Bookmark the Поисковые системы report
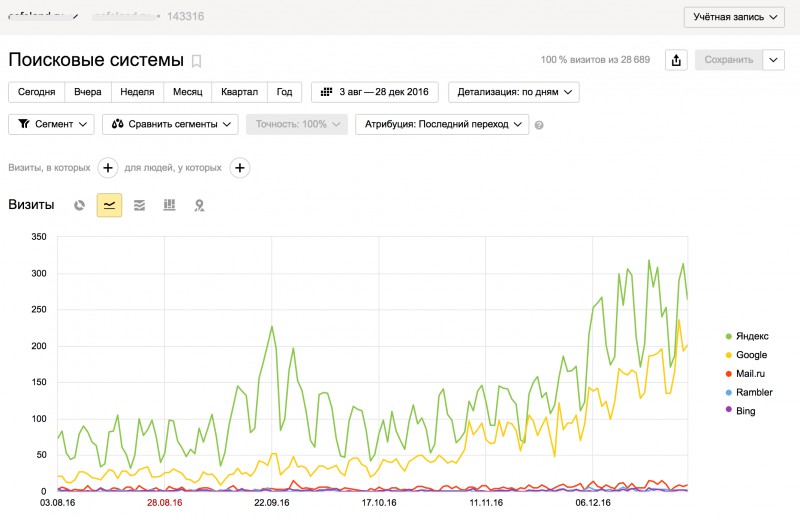Image resolution: width=800 pixels, height=520 pixels. click(x=196, y=61)
